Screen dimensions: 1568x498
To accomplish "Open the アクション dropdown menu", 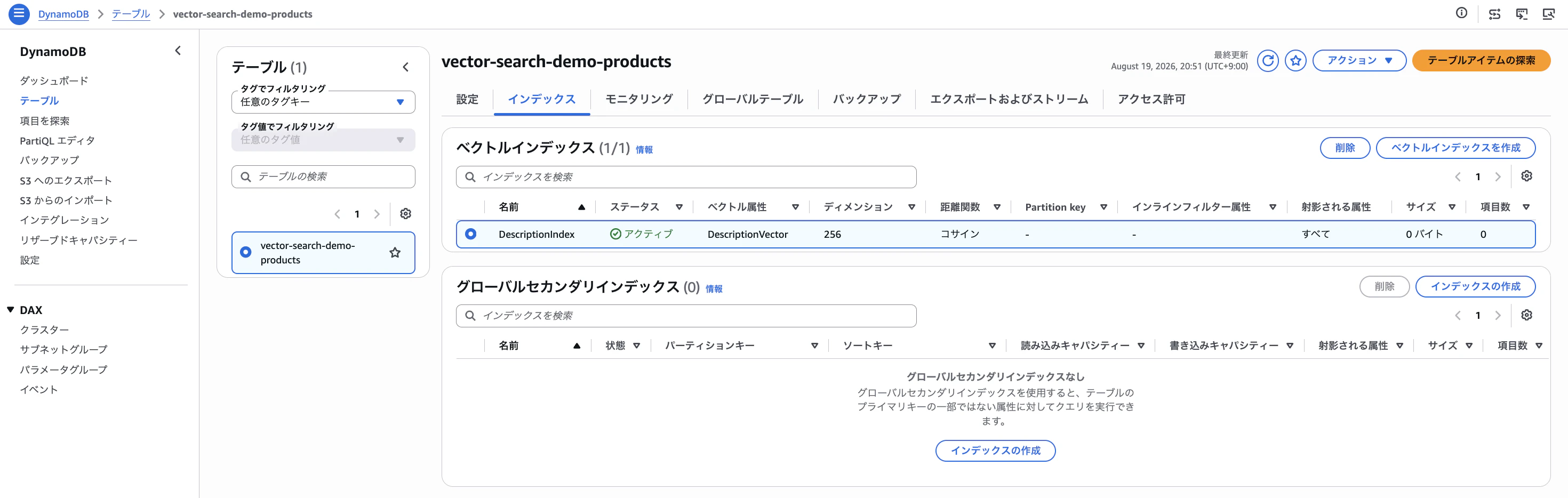I will [1359, 60].
